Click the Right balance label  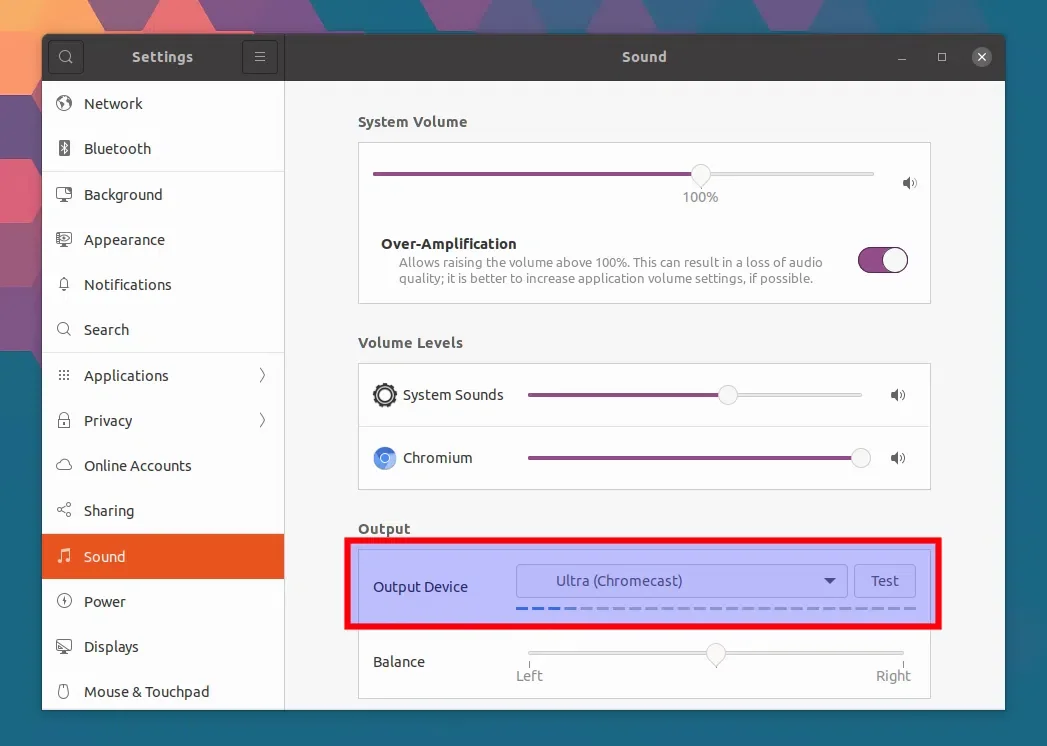pos(893,676)
